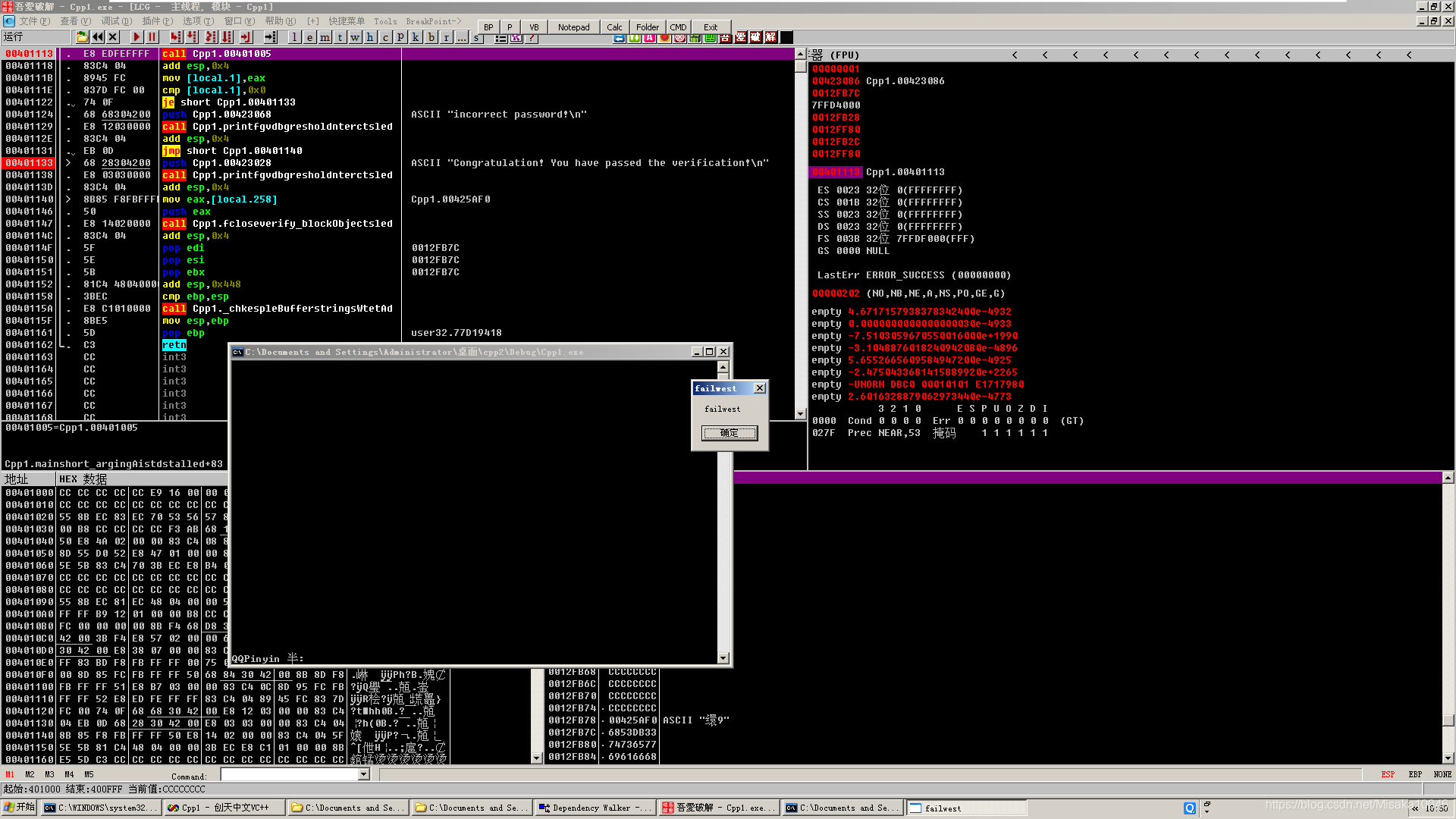Click the blue Q tray icon
Screen dimensions: 1456x819
pyautogui.click(x=1190, y=808)
